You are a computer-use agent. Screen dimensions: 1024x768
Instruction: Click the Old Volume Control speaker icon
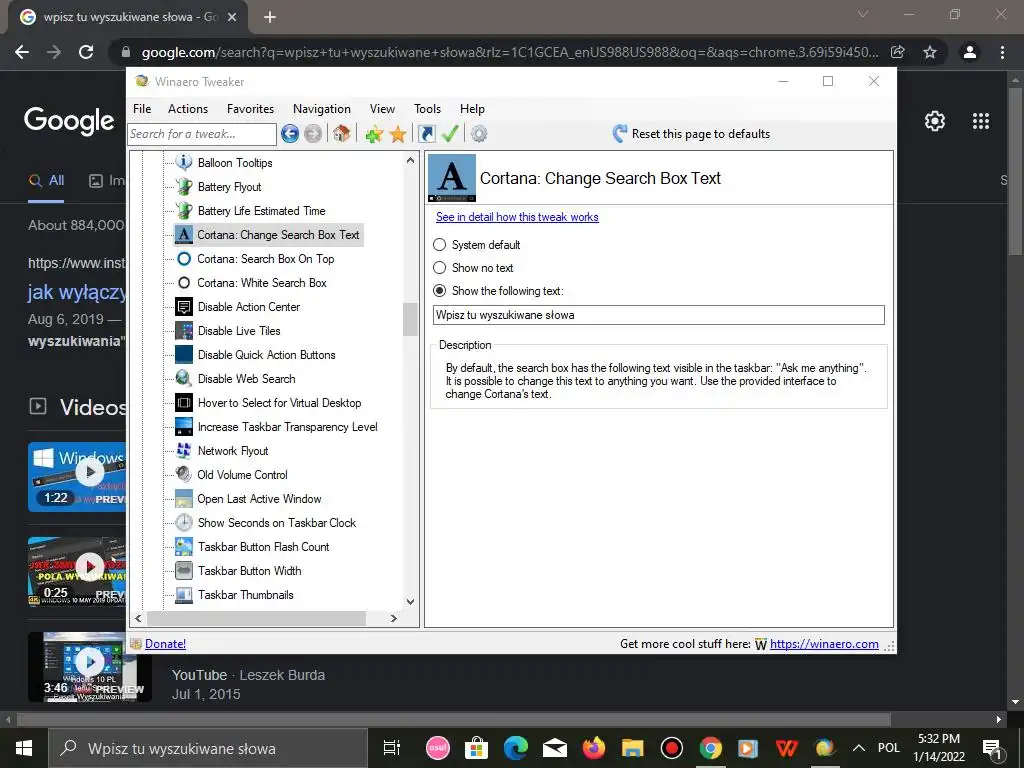tap(184, 475)
